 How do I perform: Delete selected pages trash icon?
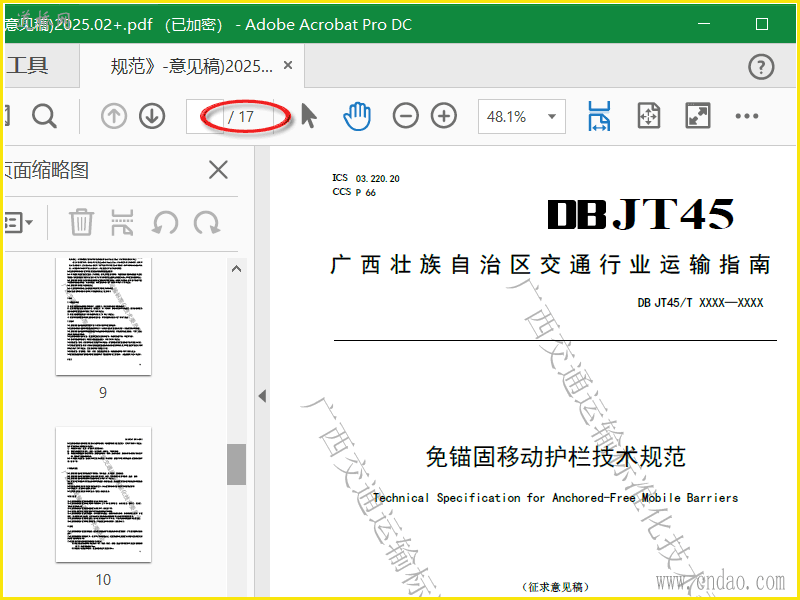81,222
